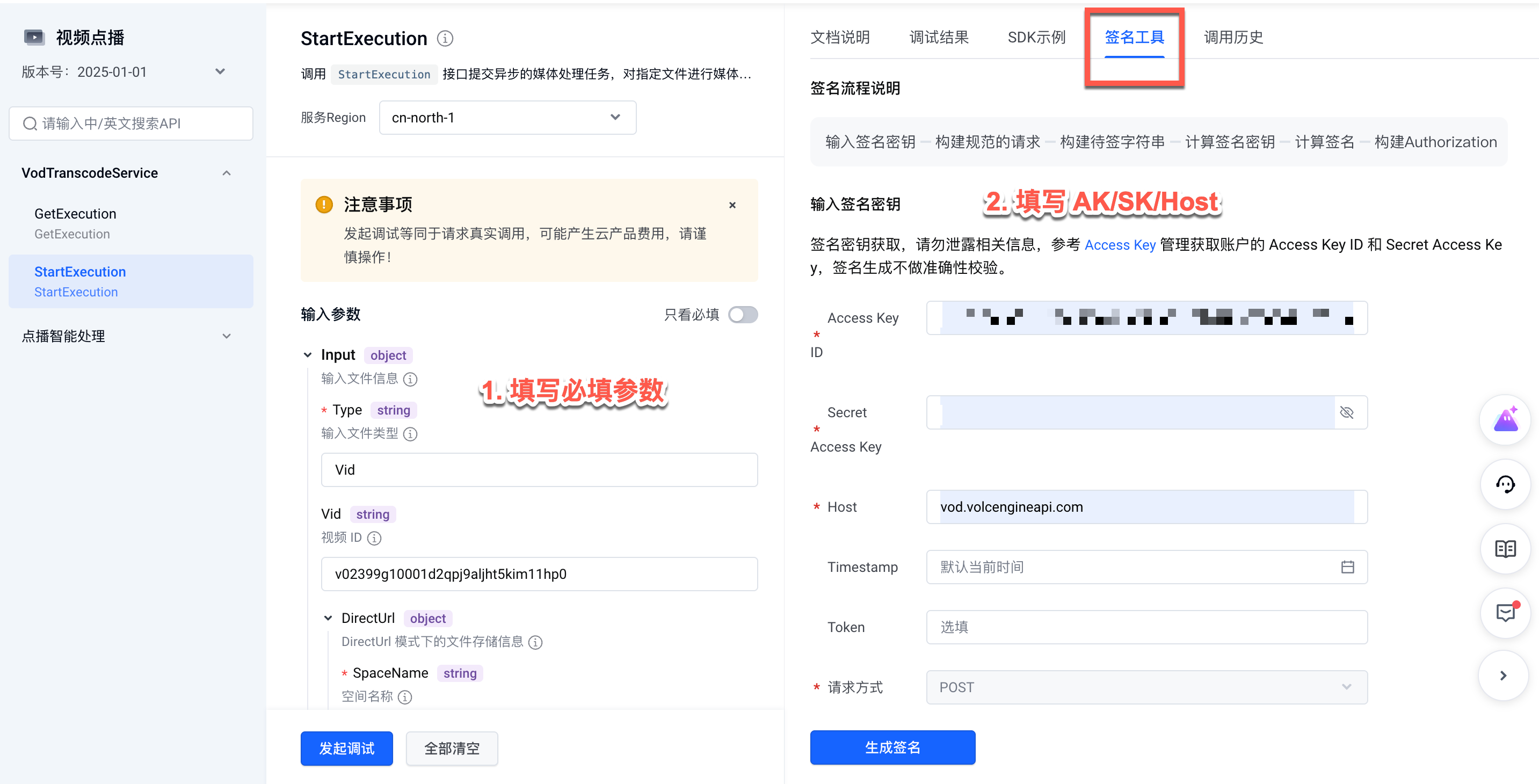Click the Timestamp calendar icon

[1347, 567]
